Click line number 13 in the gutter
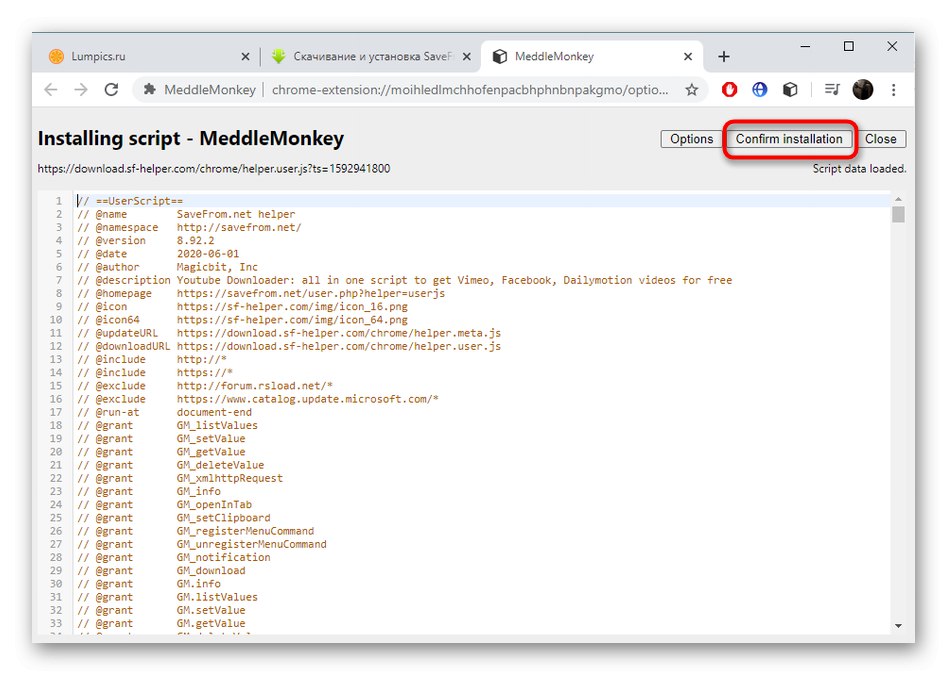This screenshot has width=947, height=675. click(56, 359)
